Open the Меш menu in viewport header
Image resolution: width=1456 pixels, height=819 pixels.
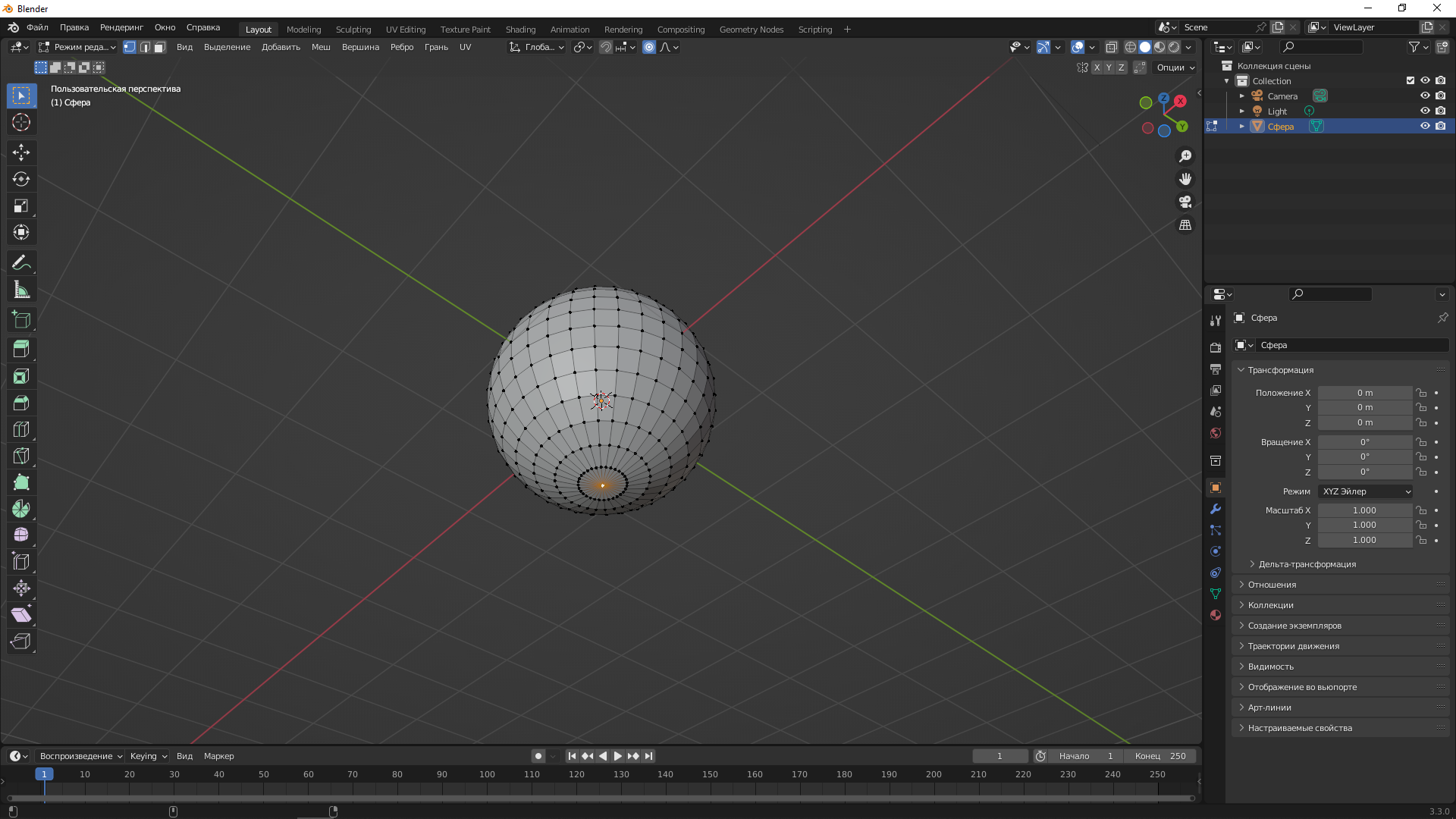321,47
